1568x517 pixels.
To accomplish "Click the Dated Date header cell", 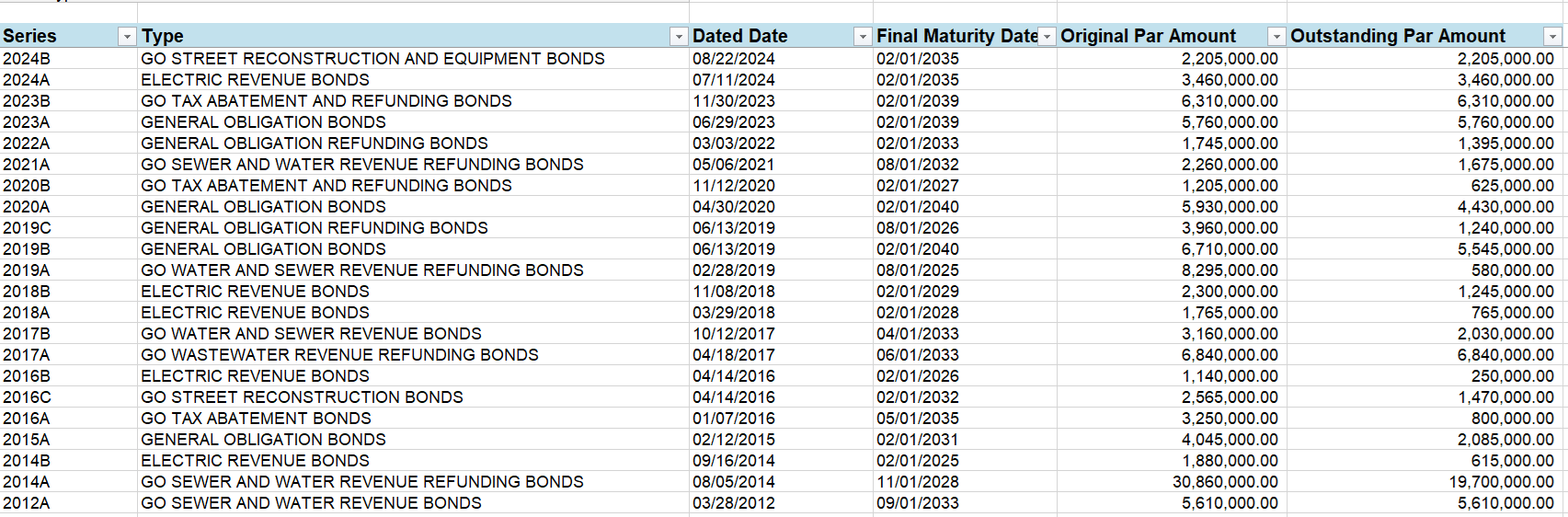I will pos(754,36).
